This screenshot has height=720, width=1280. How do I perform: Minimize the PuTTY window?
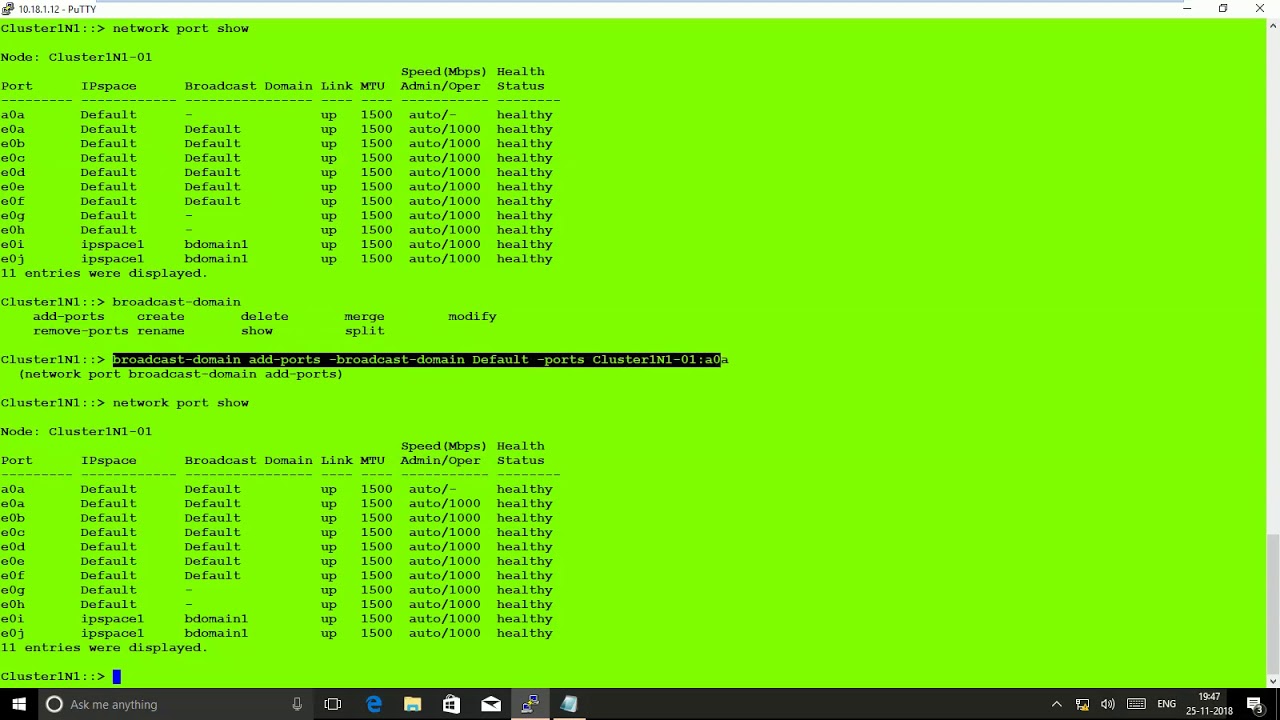1187,9
